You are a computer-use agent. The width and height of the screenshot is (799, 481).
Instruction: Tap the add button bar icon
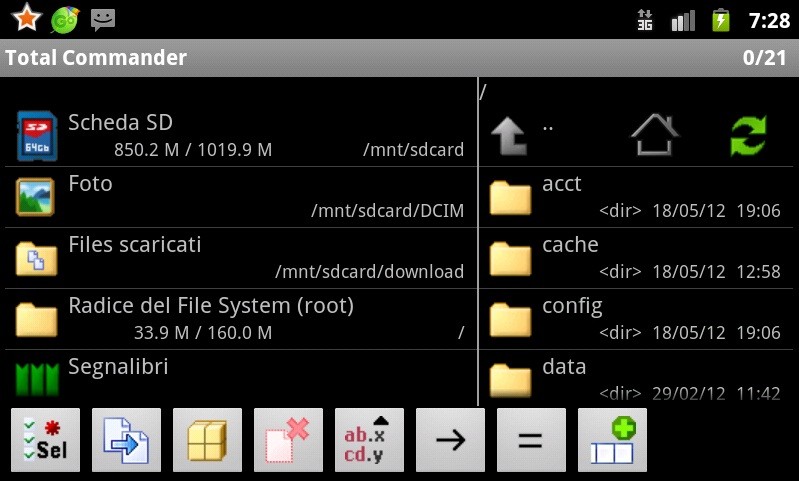point(612,440)
